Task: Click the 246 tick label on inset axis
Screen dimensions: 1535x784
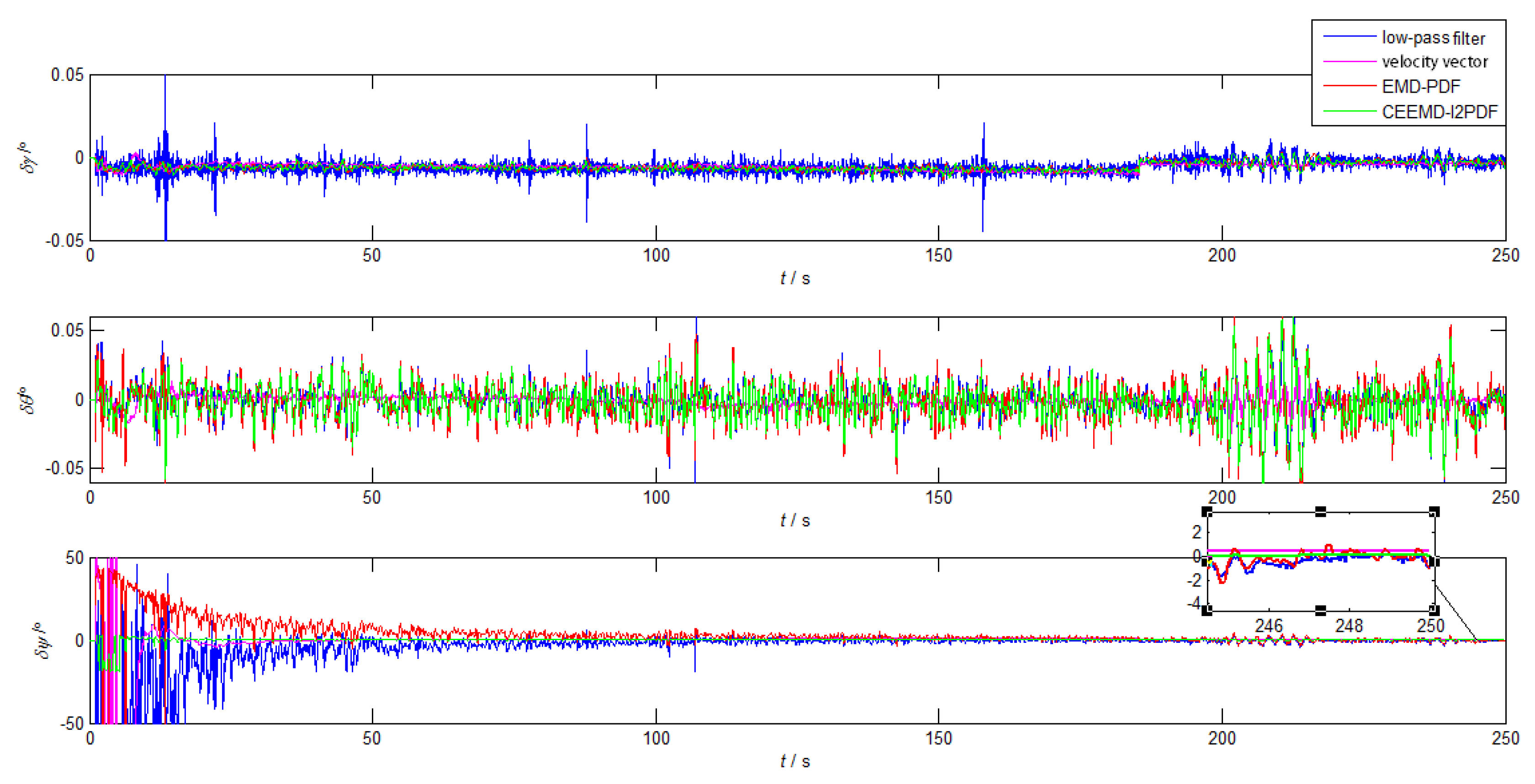Action: 1268,626
